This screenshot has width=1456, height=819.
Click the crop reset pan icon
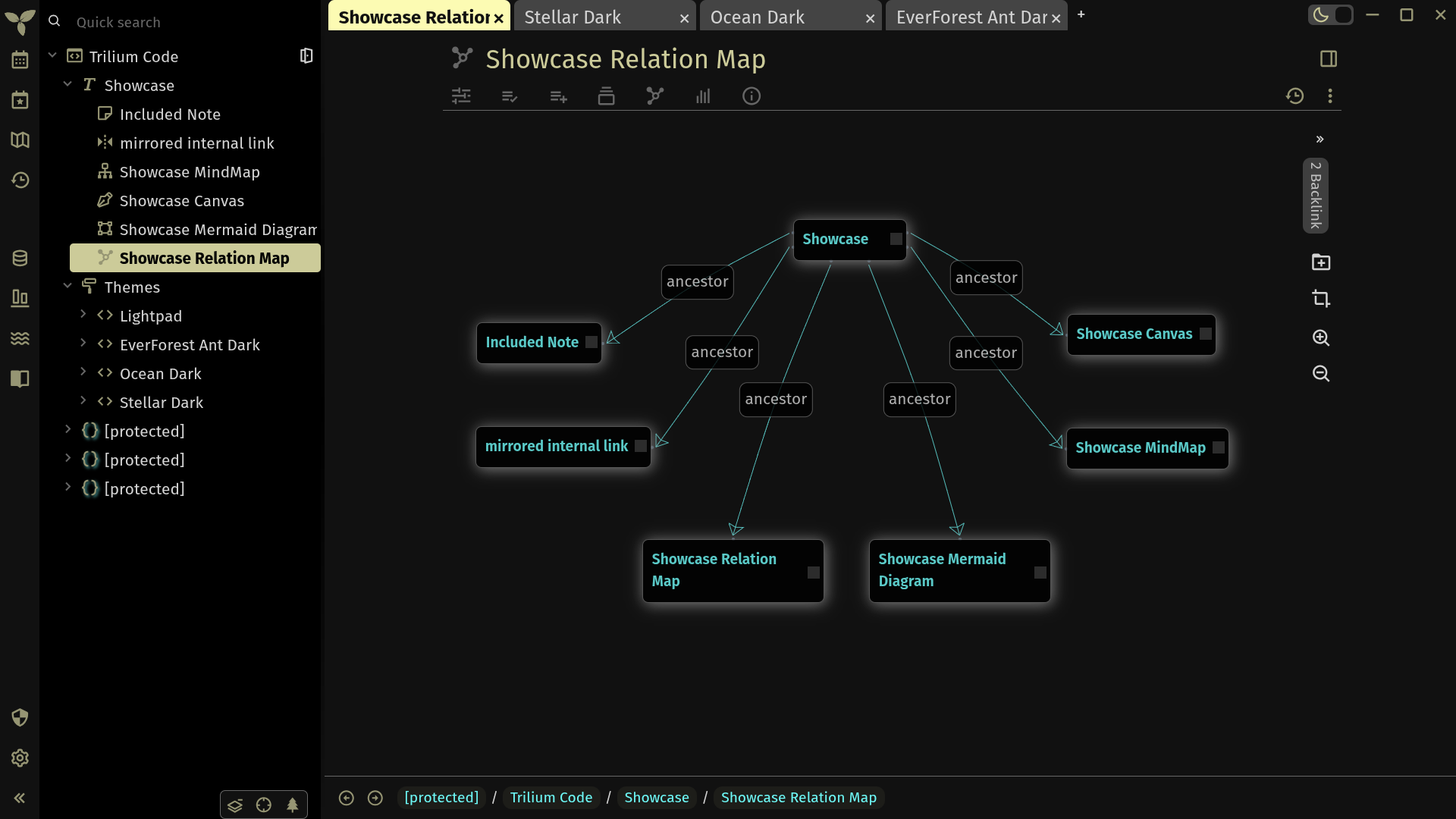click(1321, 299)
